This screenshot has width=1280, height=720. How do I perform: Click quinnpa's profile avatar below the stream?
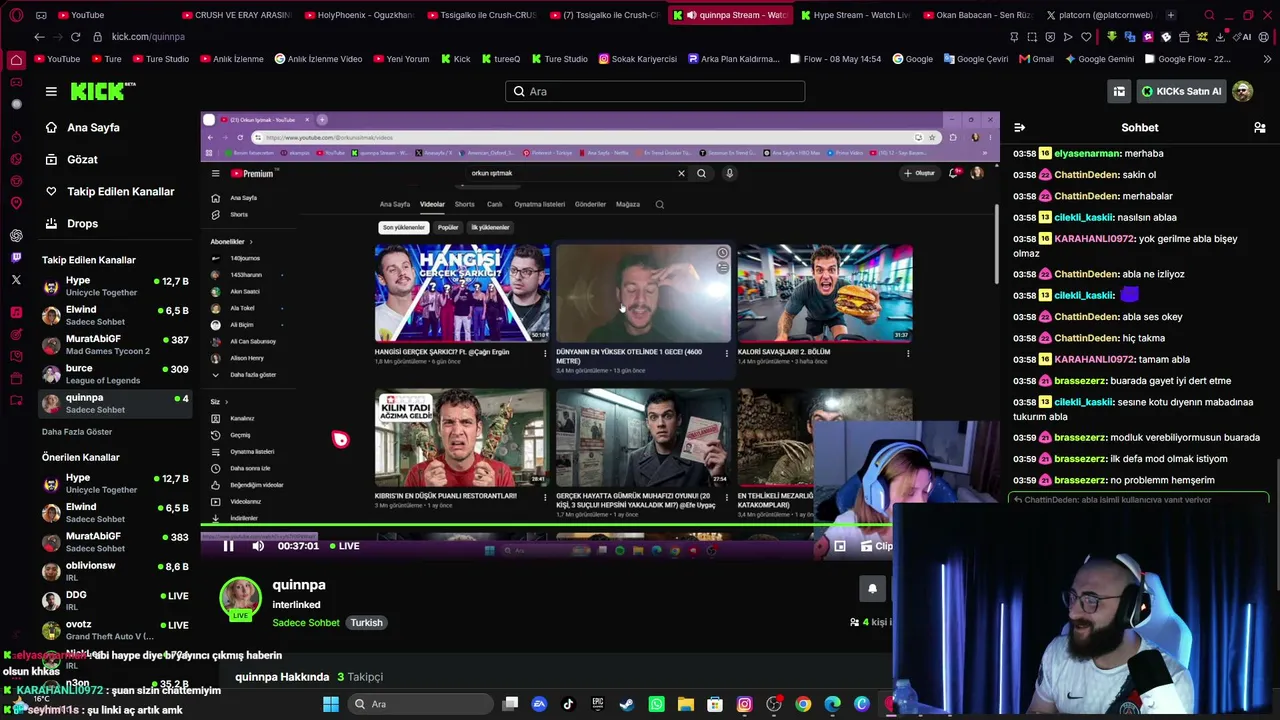pos(240,597)
